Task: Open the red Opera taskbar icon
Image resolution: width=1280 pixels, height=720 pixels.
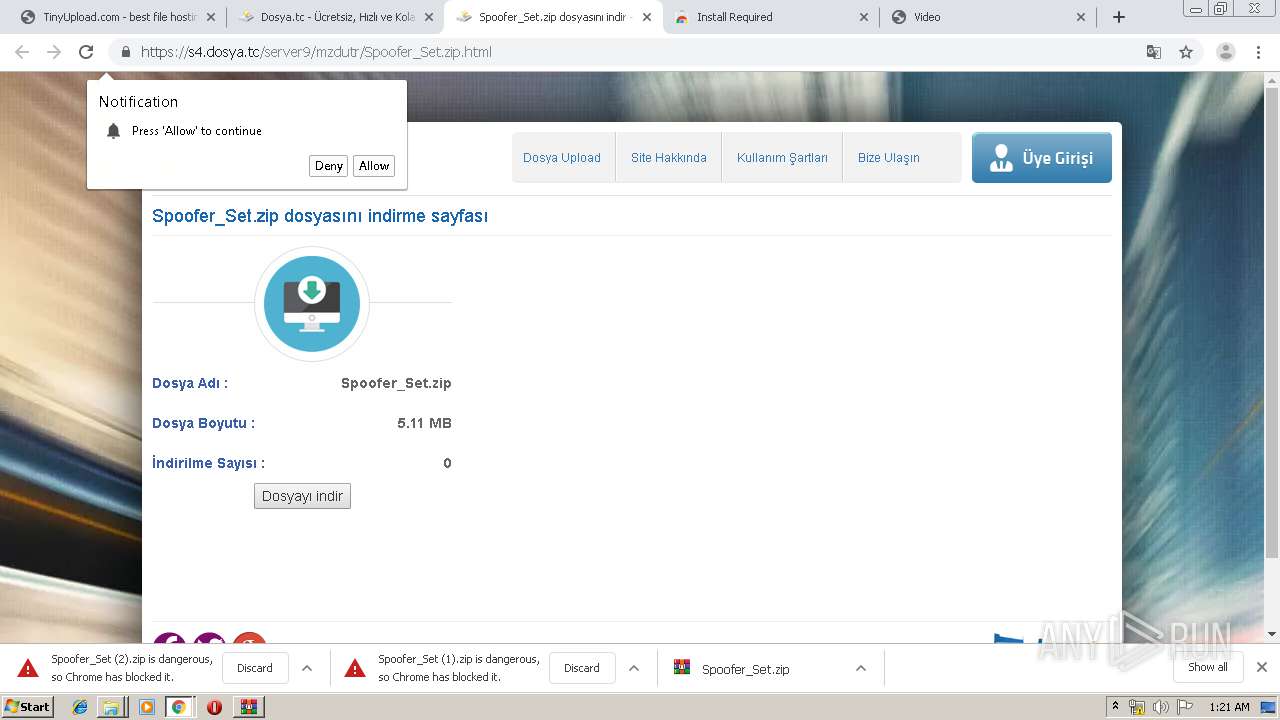Action: (x=214, y=707)
